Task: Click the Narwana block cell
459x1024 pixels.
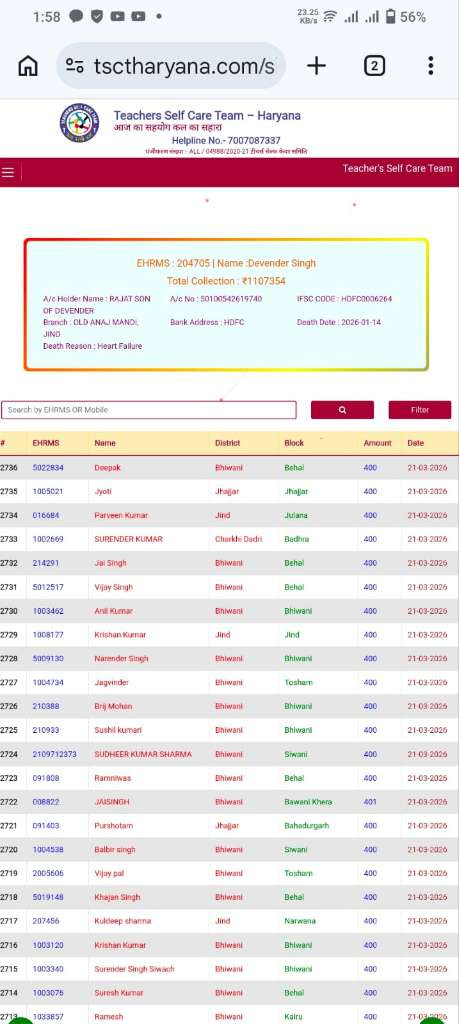Action: (x=300, y=921)
